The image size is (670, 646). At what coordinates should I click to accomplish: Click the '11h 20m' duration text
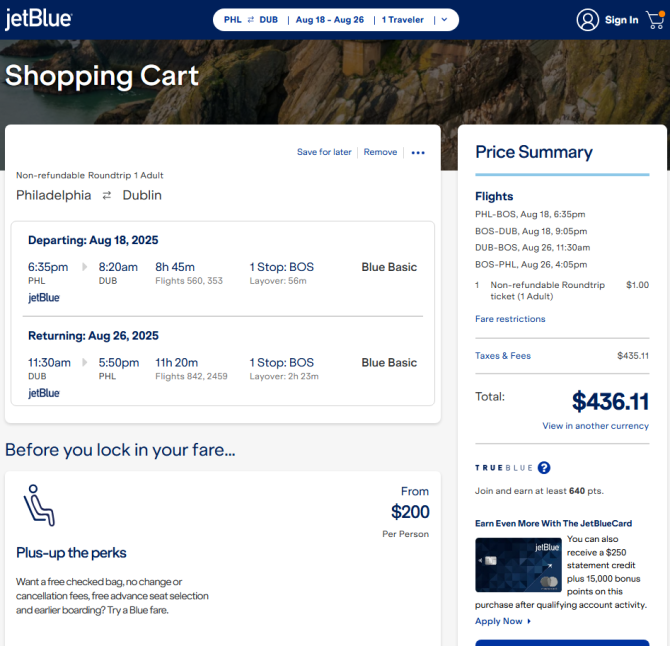click(177, 363)
